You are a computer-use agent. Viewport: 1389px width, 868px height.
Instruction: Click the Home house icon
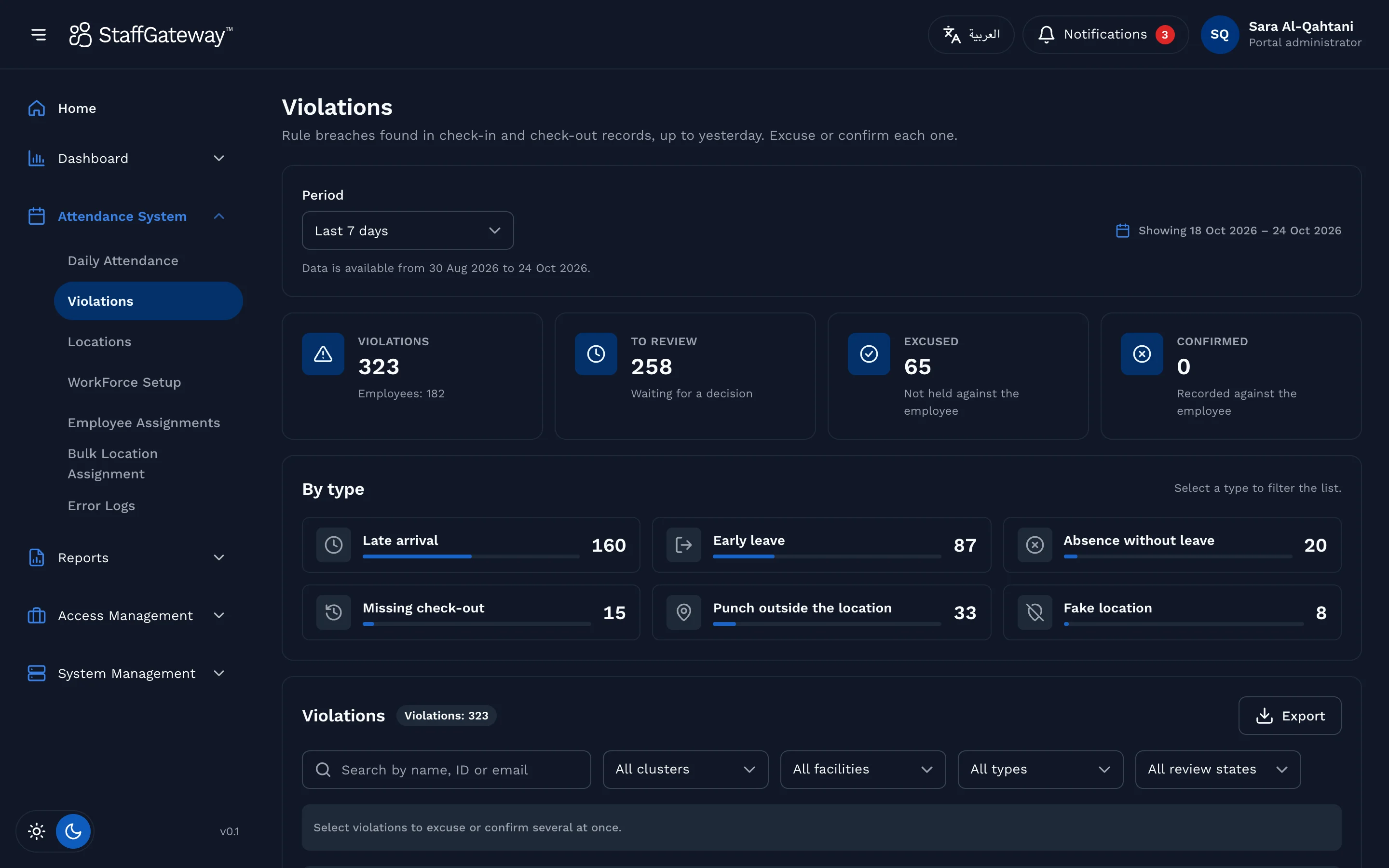(37, 108)
